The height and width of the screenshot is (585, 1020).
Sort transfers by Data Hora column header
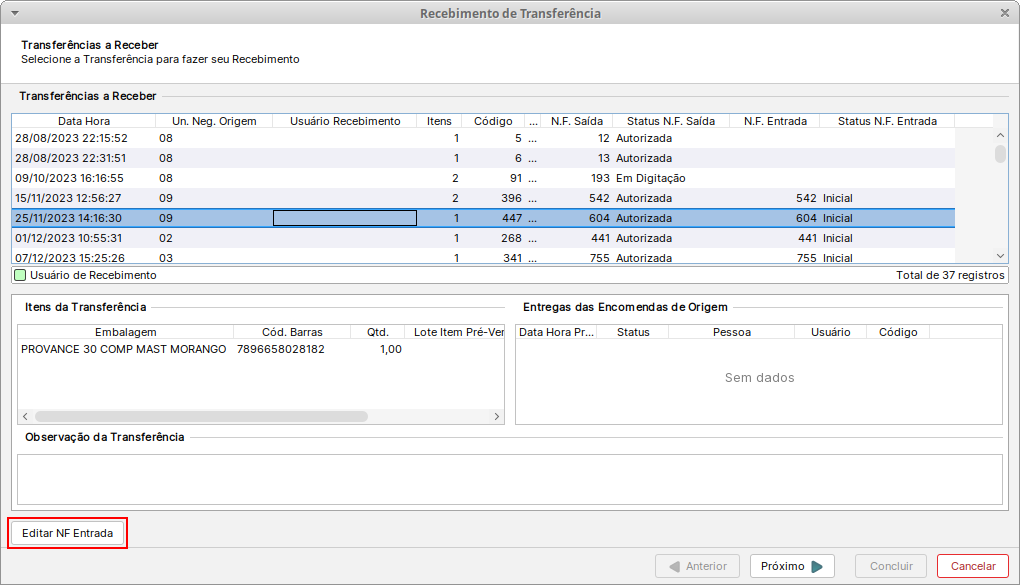coord(84,121)
